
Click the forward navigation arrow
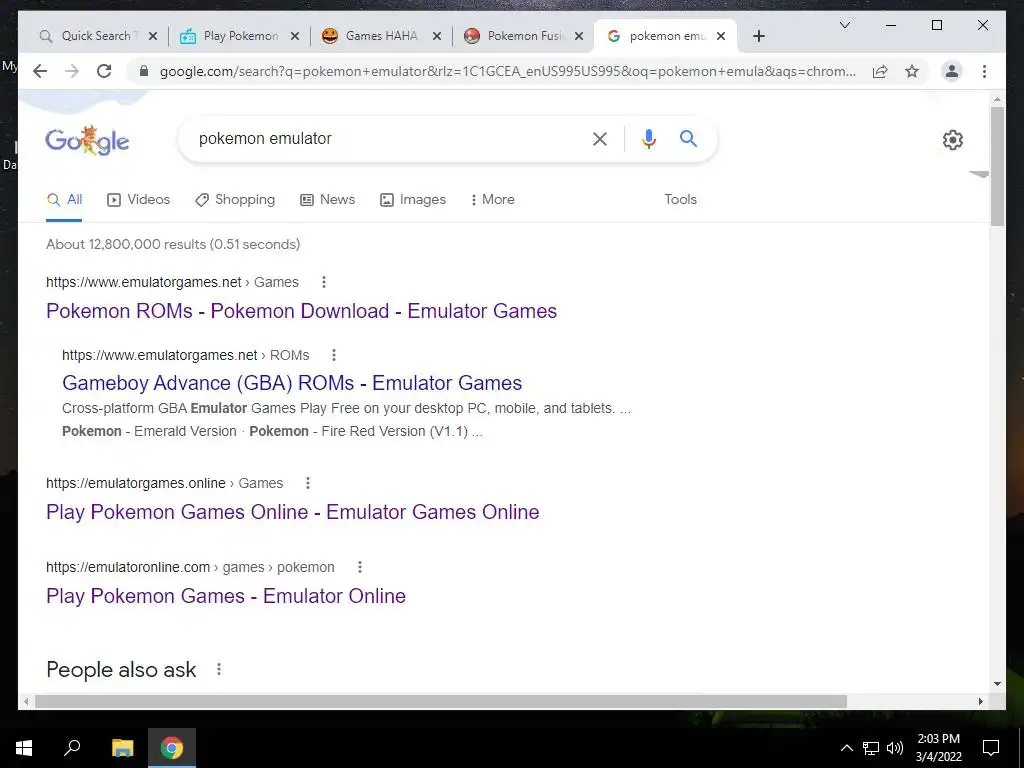tap(72, 71)
